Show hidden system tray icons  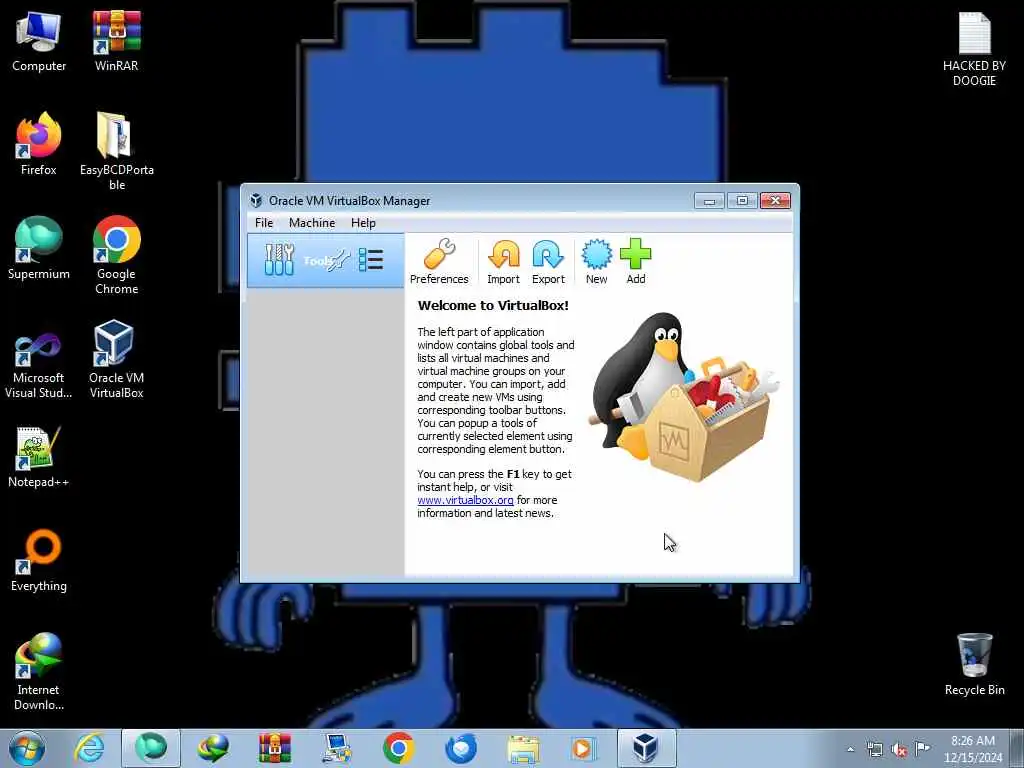point(850,749)
